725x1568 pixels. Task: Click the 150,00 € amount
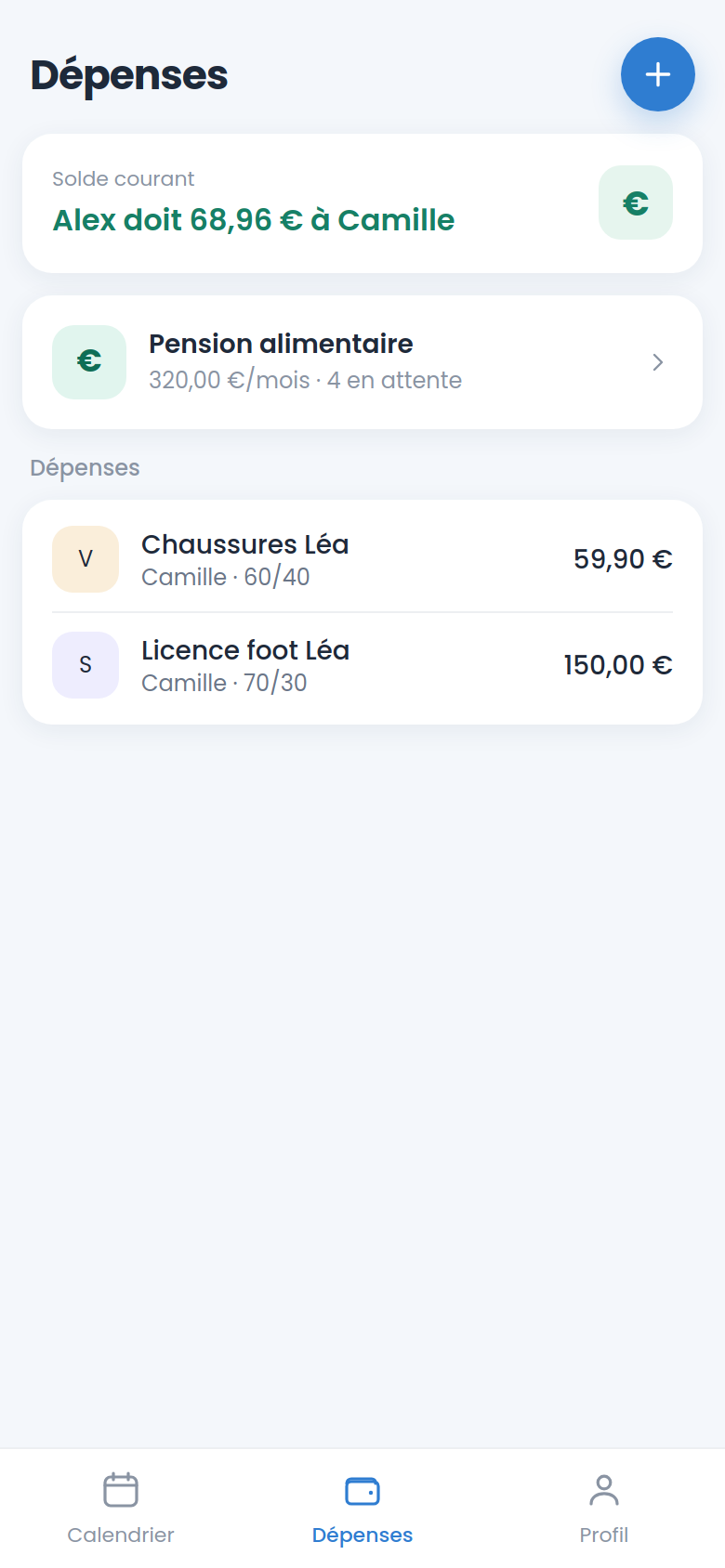click(618, 665)
